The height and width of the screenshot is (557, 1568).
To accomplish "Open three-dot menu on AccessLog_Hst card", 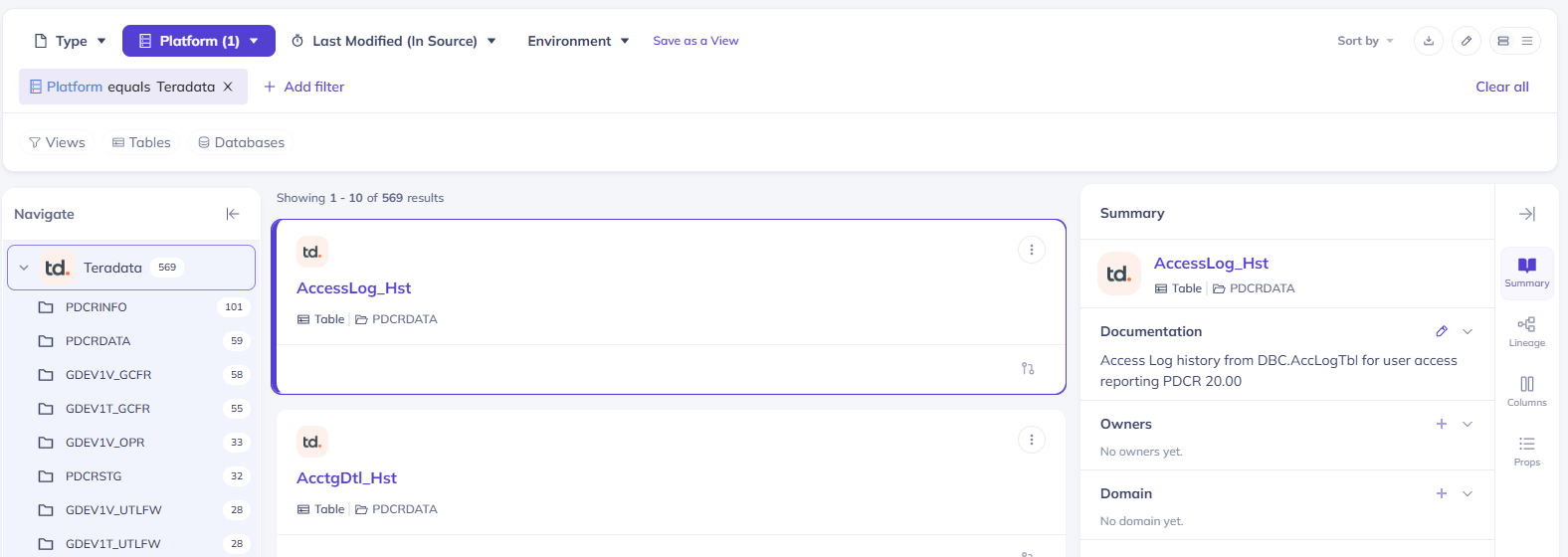I will [x=1032, y=250].
